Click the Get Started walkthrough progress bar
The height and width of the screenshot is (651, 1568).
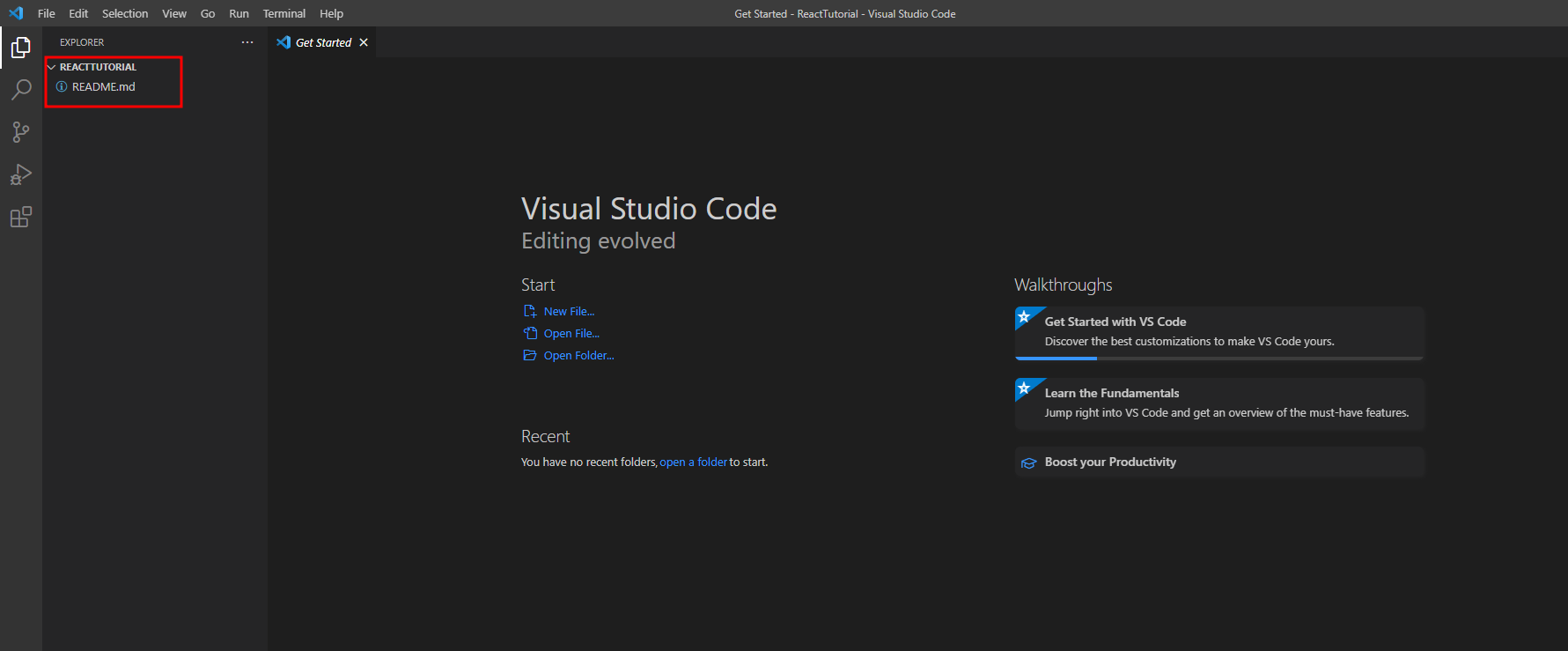(1219, 358)
